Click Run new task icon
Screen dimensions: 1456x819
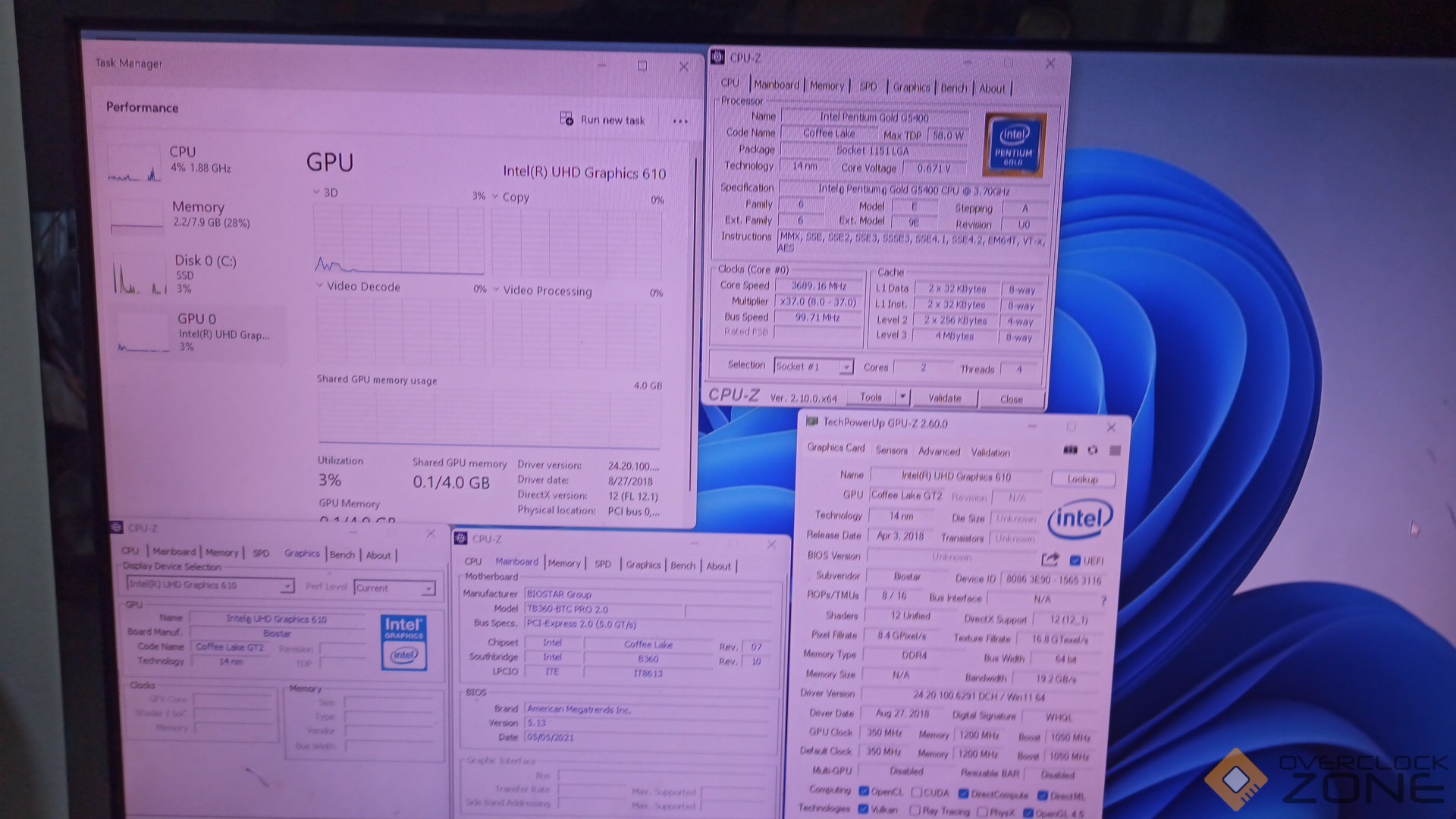tap(566, 118)
